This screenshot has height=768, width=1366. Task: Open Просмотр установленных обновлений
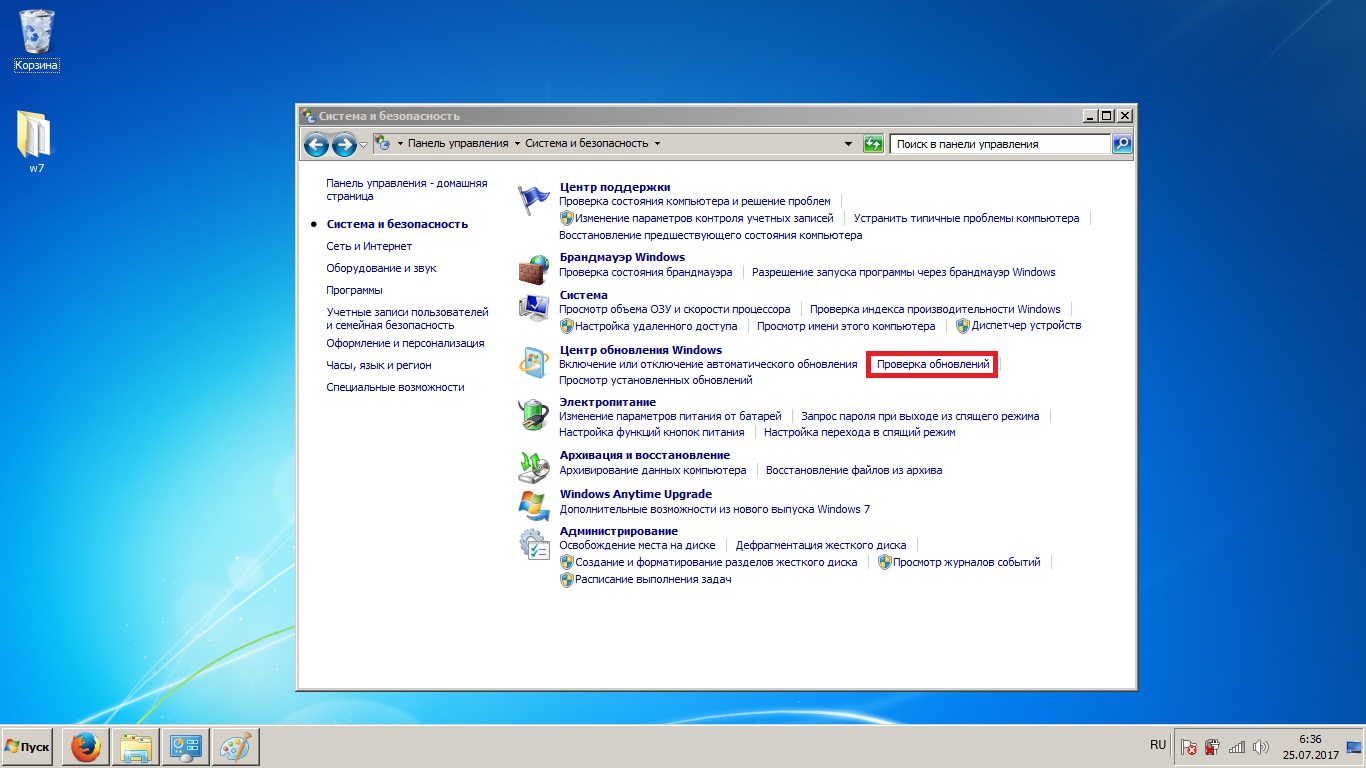656,380
